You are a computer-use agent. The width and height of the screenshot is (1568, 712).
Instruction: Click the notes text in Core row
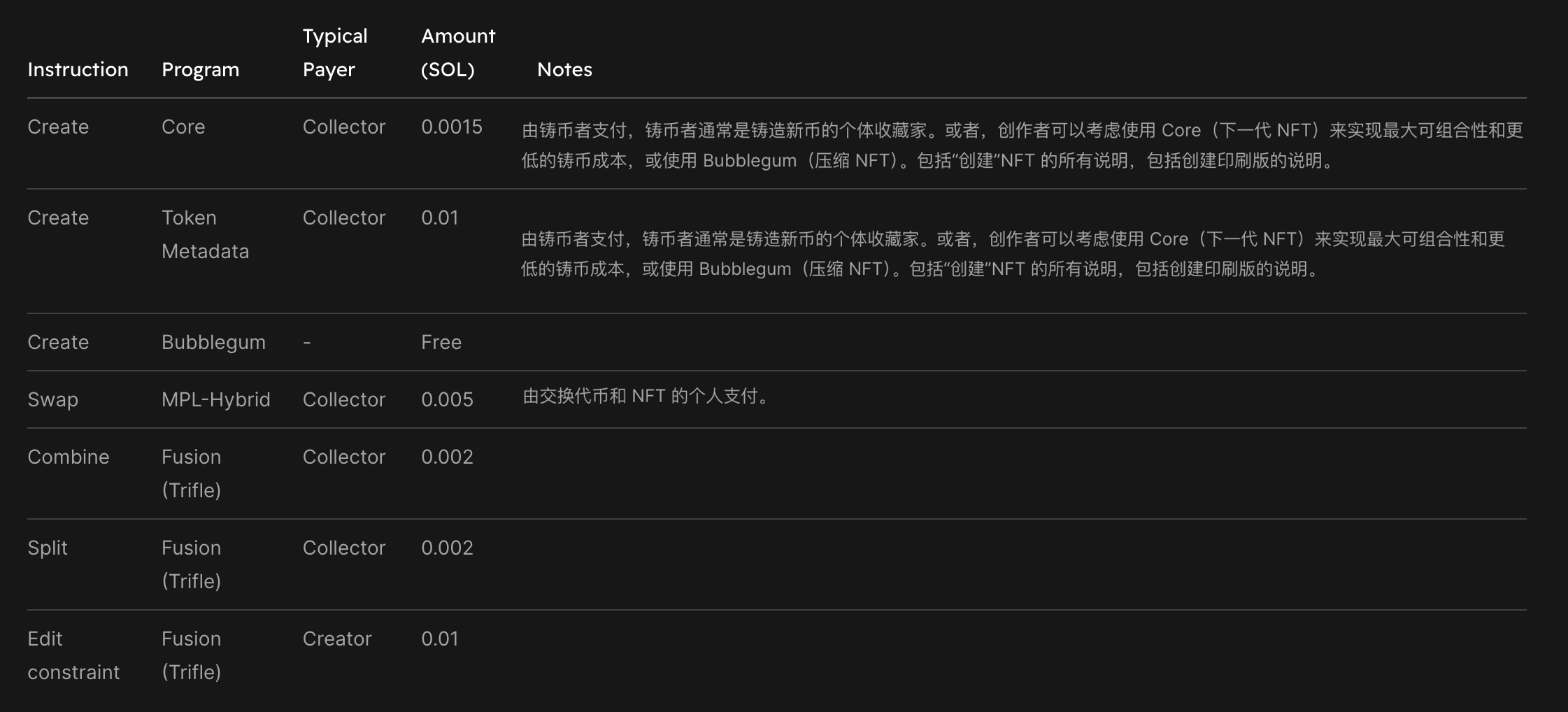1021,145
